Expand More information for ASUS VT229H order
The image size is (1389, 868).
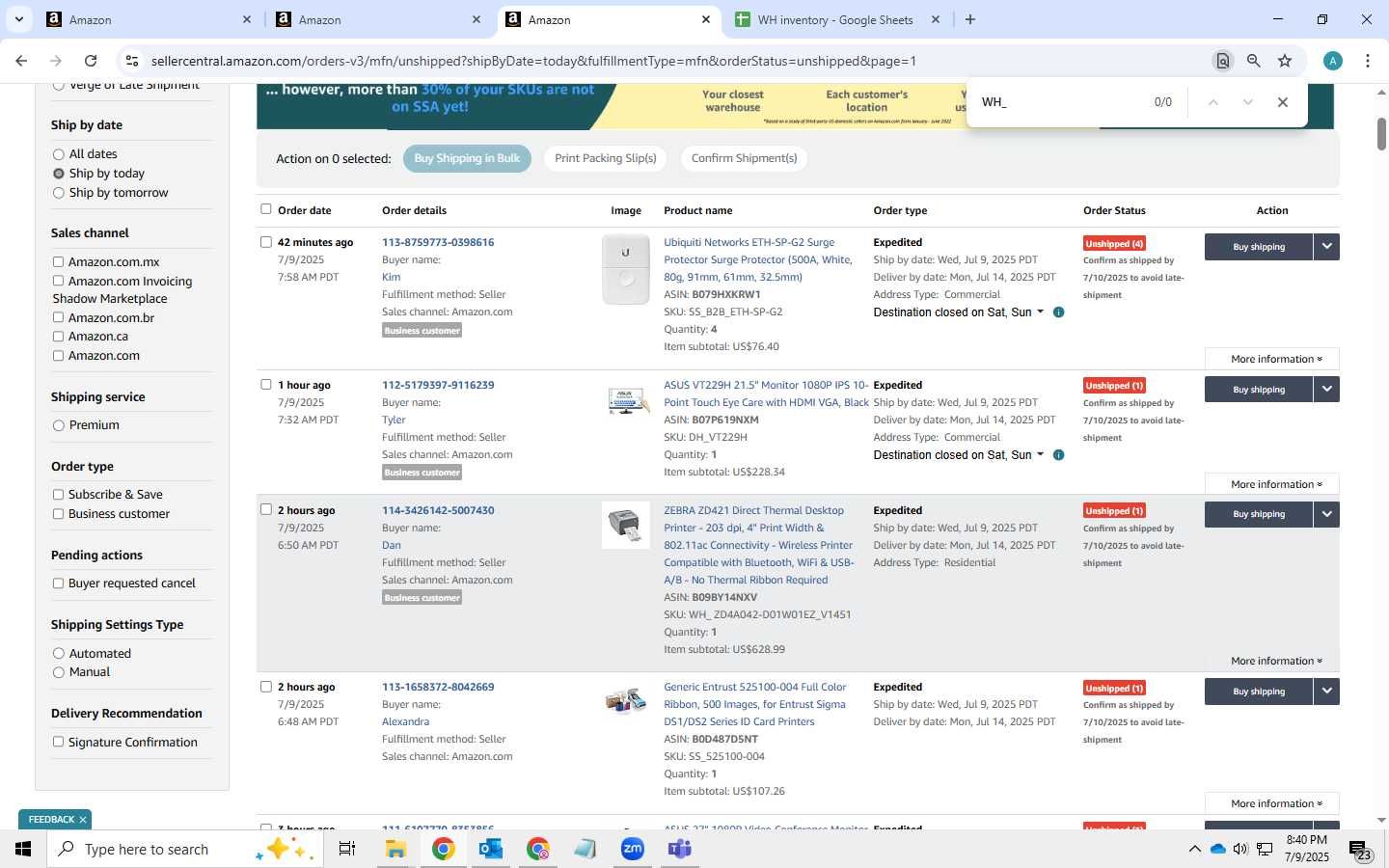pos(1272,484)
